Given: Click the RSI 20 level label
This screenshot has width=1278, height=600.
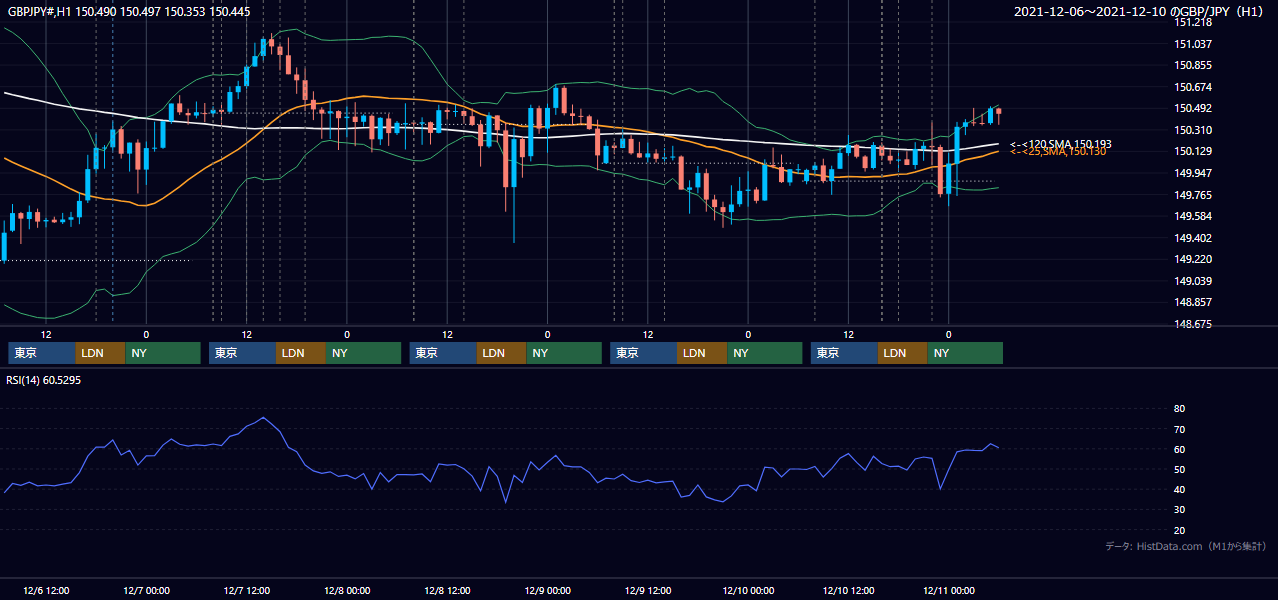Looking at the screenshot, I should pyautogui.click(x=1179, y=530).
